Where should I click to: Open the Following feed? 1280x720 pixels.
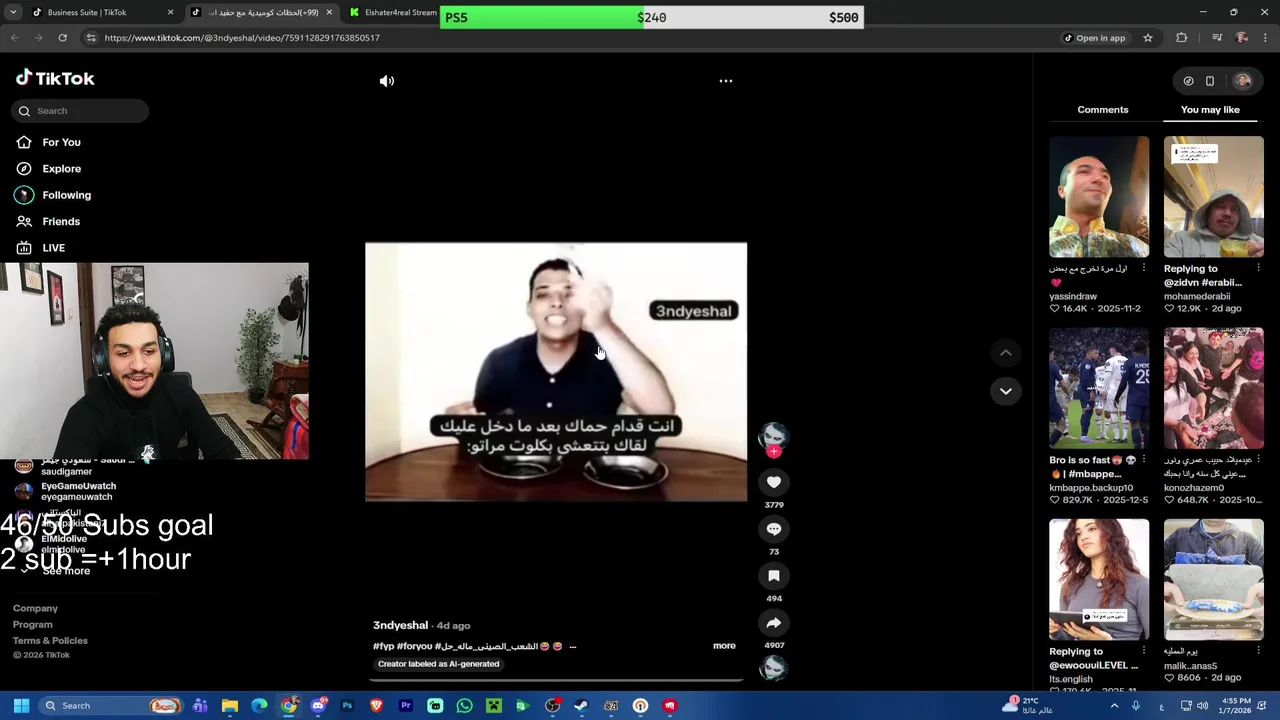click(66, 195)
